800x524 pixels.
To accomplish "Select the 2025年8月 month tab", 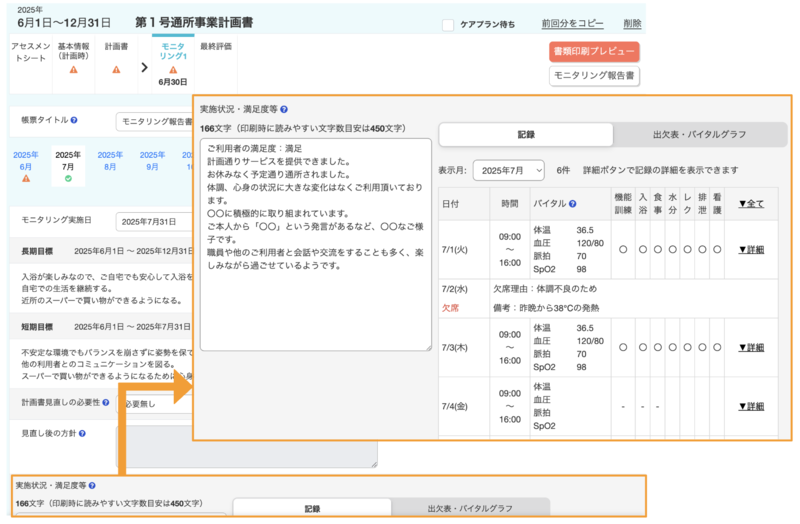I will [110, 161].
